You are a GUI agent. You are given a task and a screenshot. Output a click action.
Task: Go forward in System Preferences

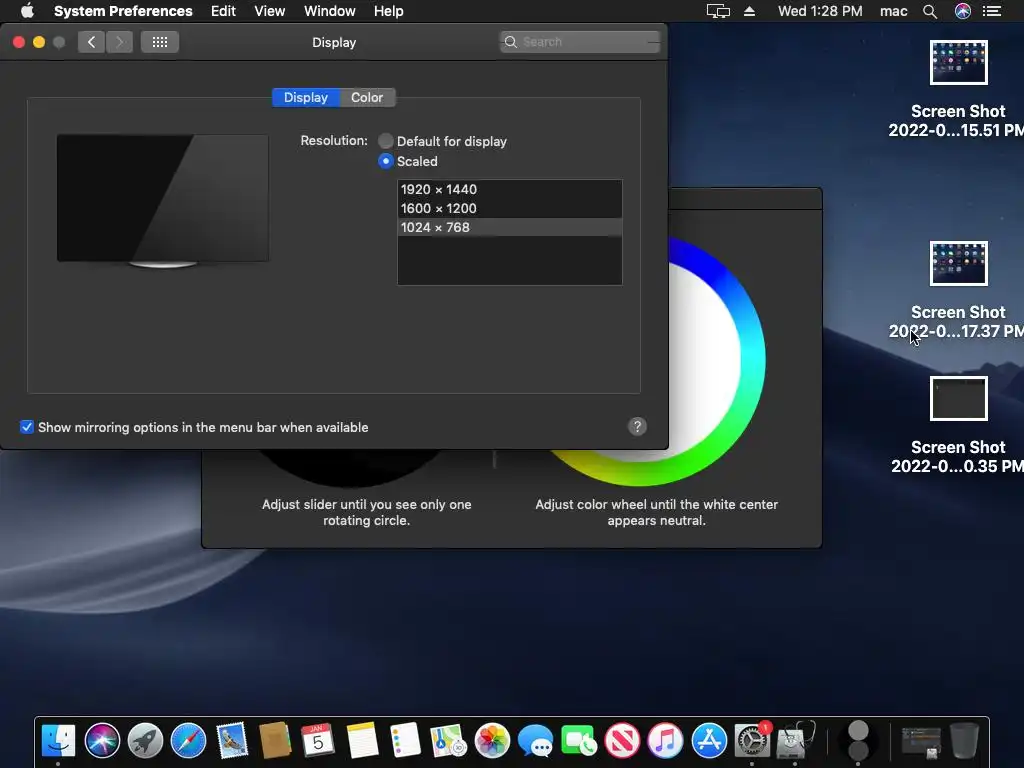119,42
